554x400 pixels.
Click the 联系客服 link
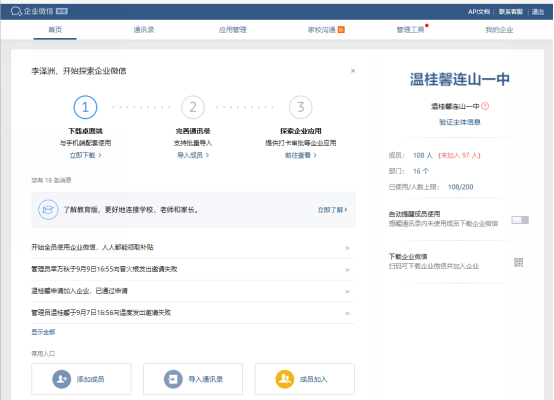pyautogui.click(x=511, y=12)
